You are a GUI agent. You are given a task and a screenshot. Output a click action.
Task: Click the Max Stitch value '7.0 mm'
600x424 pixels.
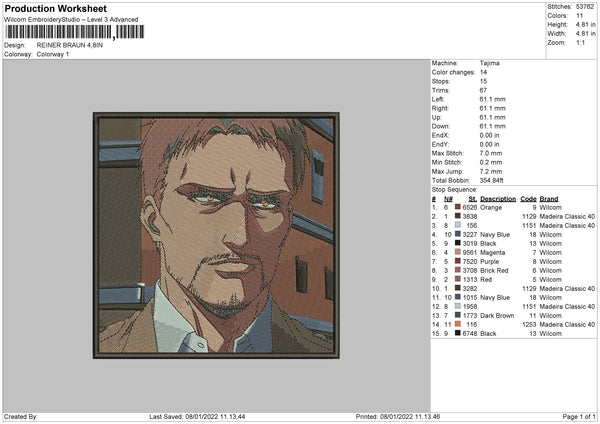[x=491, y=153]
